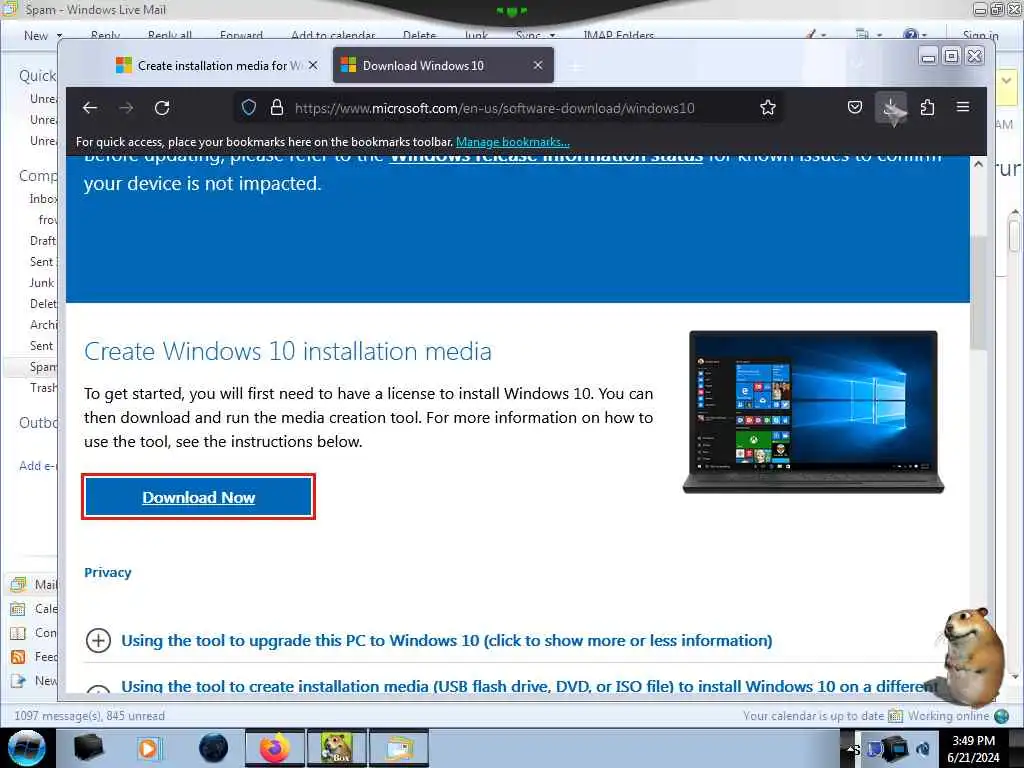
Task: Select the Trash folder in Live Mail
Action: click(x=43, y=388)
